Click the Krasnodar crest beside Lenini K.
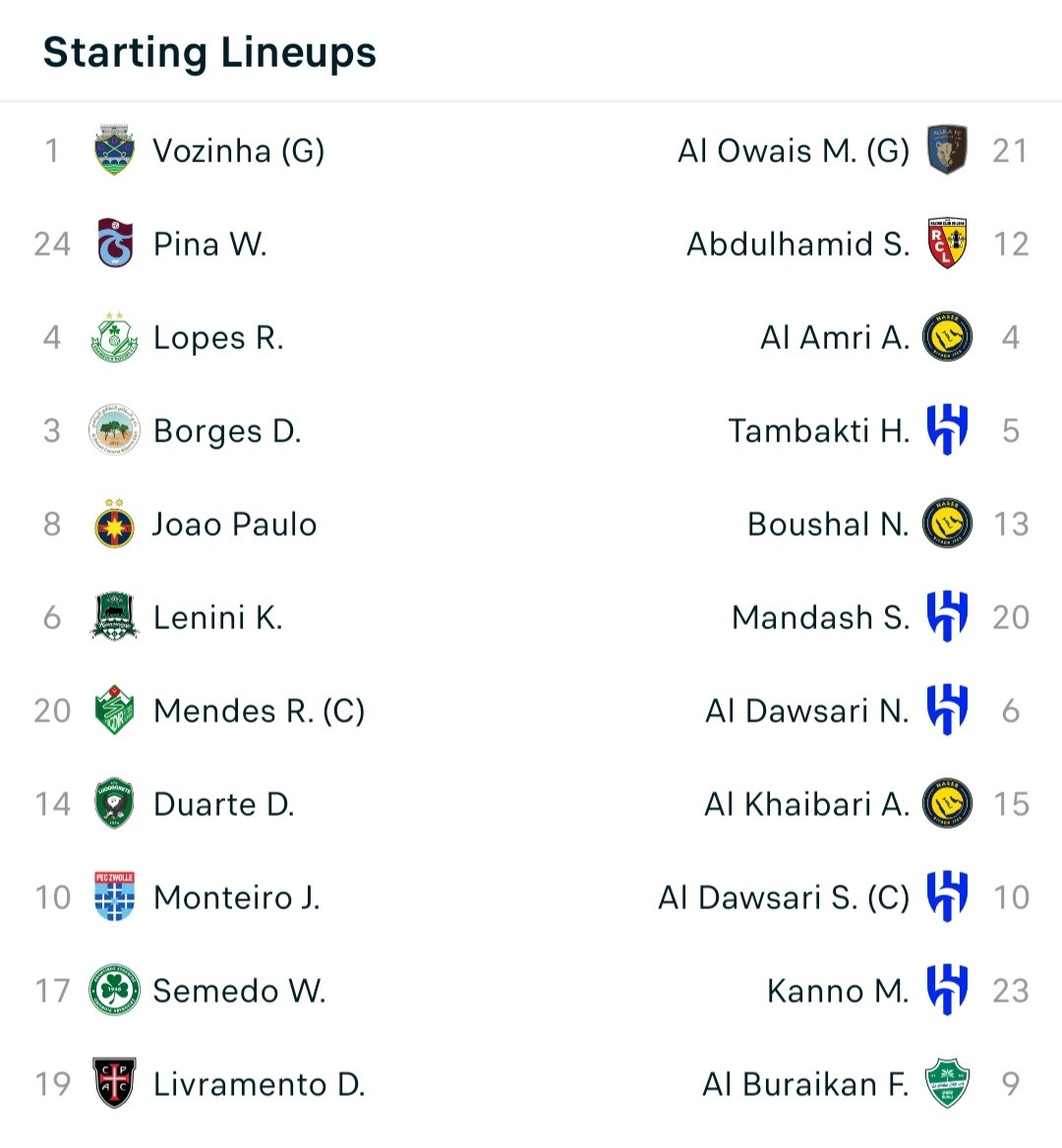 click(114, 616)
